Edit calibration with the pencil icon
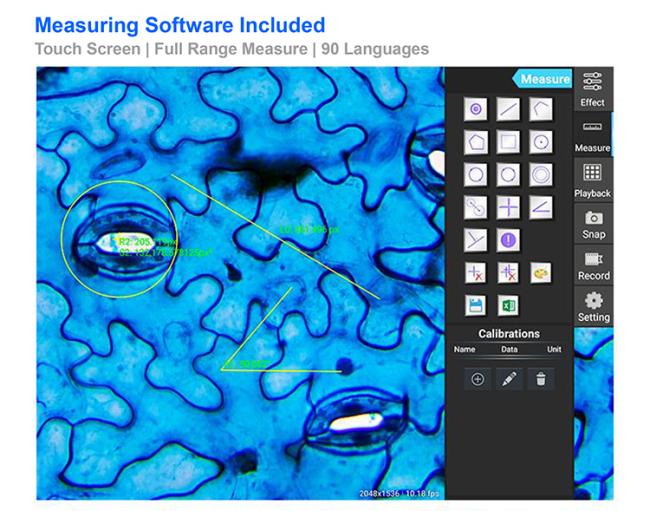This screenshot has height=511, width=650. pos(509,379)
